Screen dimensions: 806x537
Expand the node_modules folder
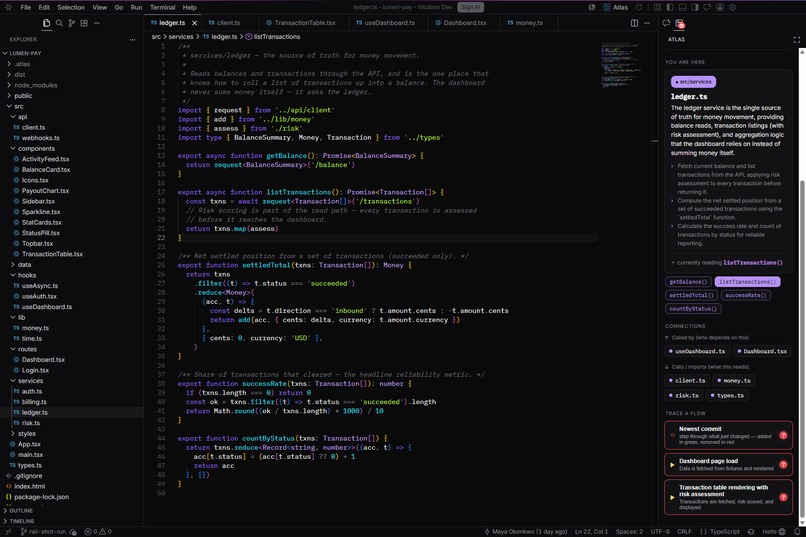click(72, 85)
